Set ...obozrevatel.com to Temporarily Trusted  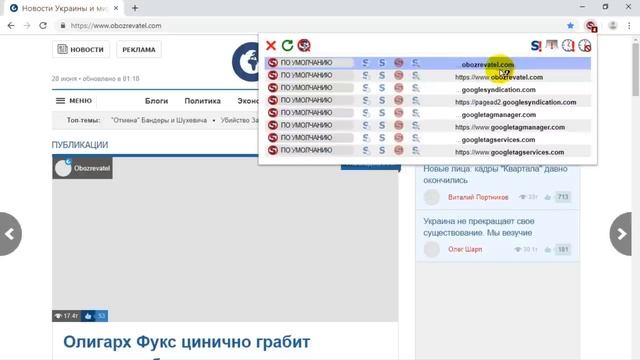(x=366, y=63)
